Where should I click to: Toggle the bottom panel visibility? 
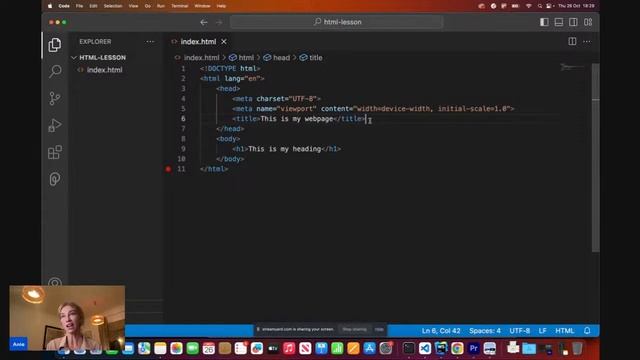[559, 22]
